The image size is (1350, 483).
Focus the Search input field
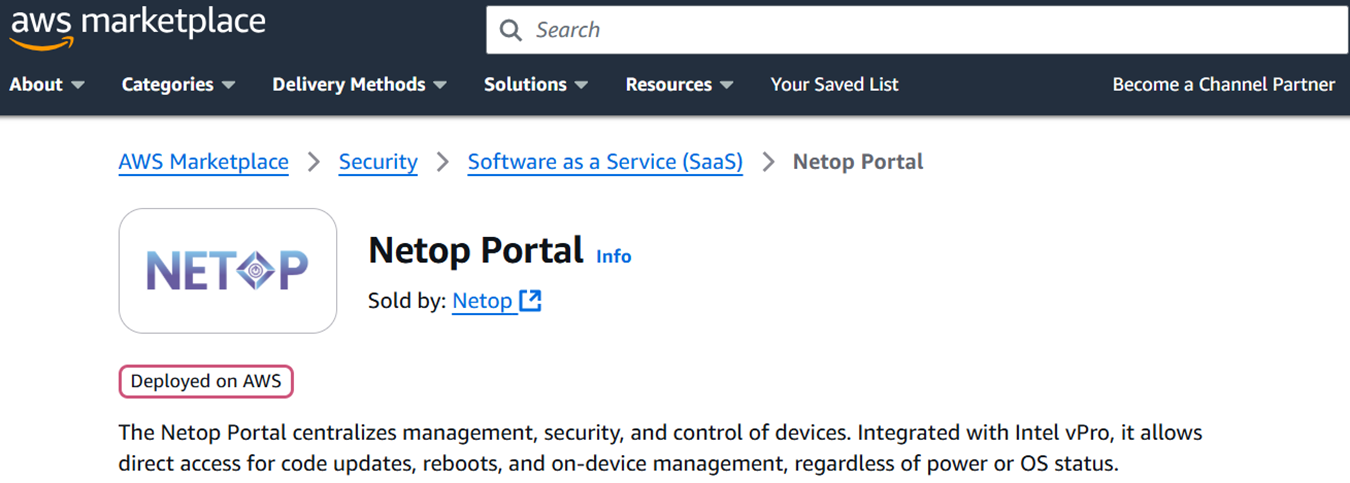tap(917, 30)
